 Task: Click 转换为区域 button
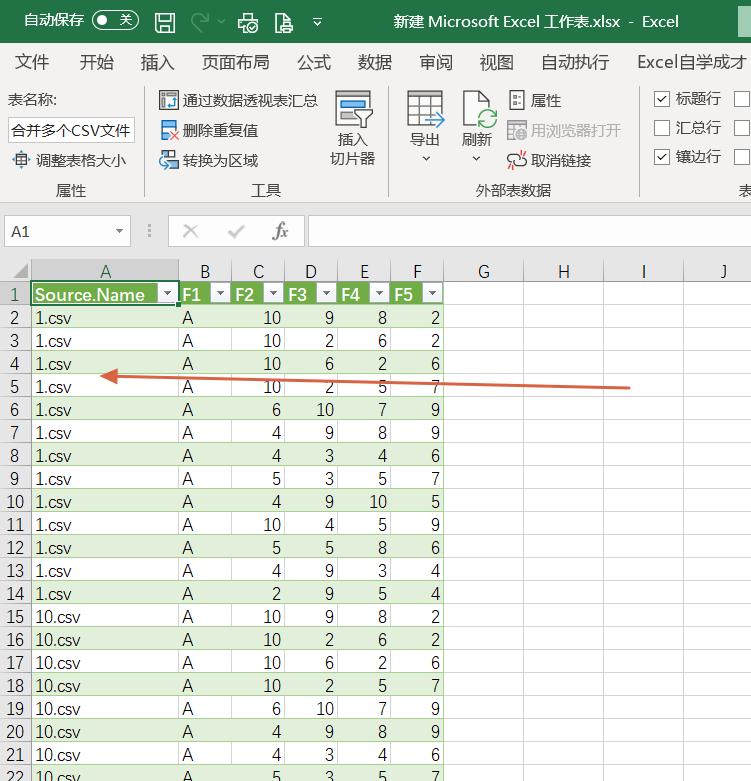pos(209,160)
